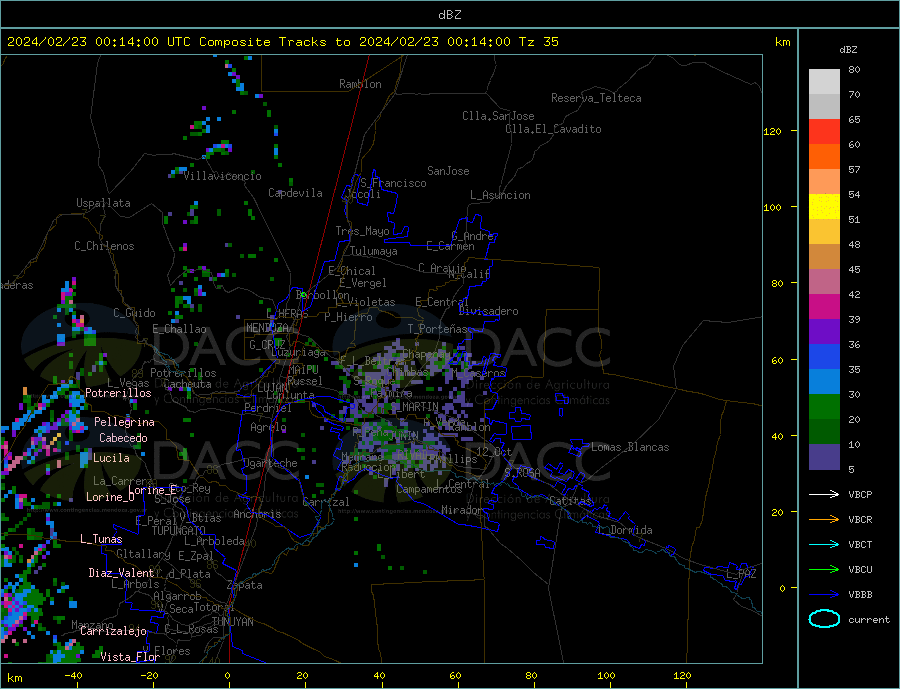
Task: Click the Pellegrina station label
Action: 124,423
